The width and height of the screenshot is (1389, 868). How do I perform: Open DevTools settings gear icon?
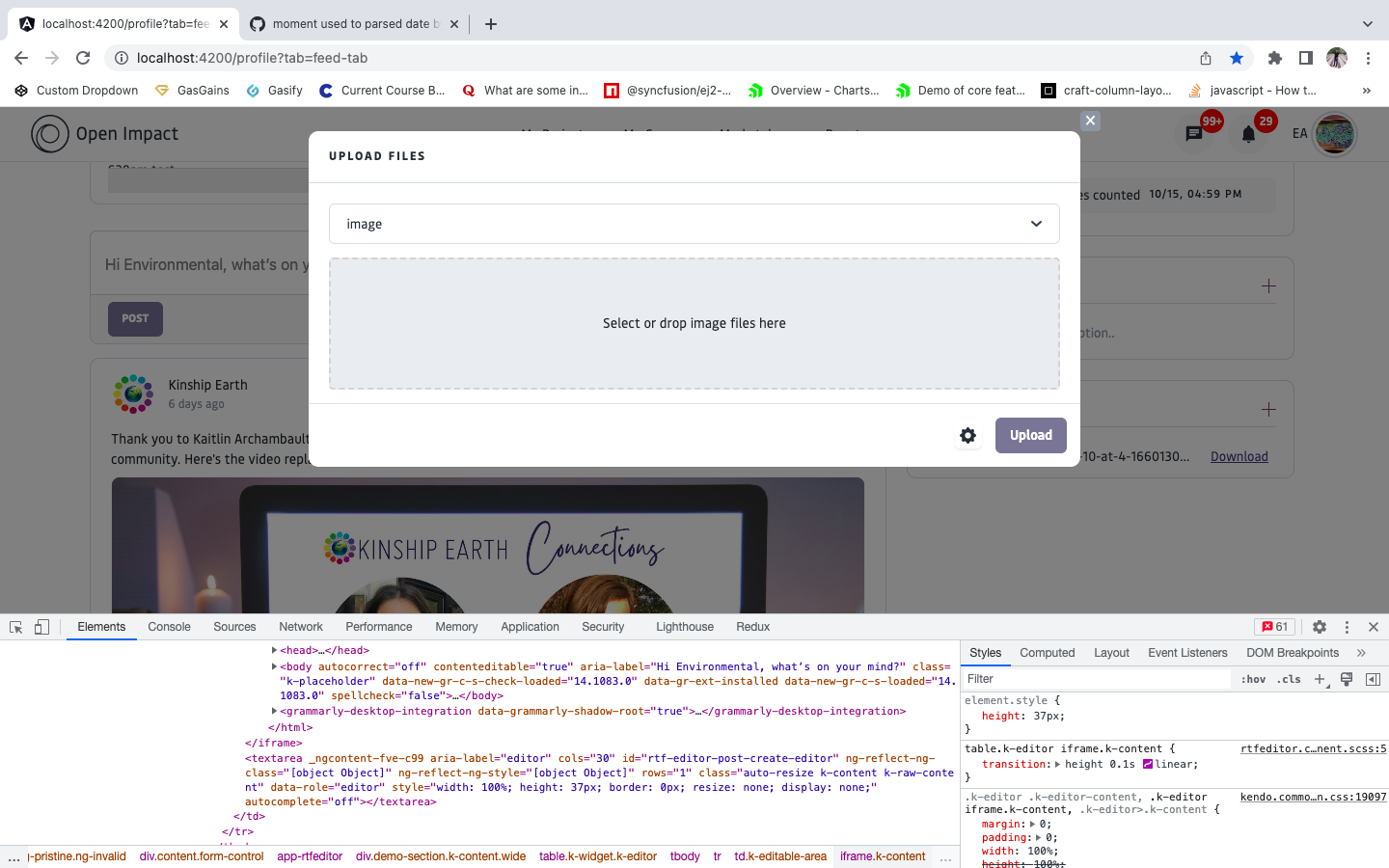coord(1320,627)
